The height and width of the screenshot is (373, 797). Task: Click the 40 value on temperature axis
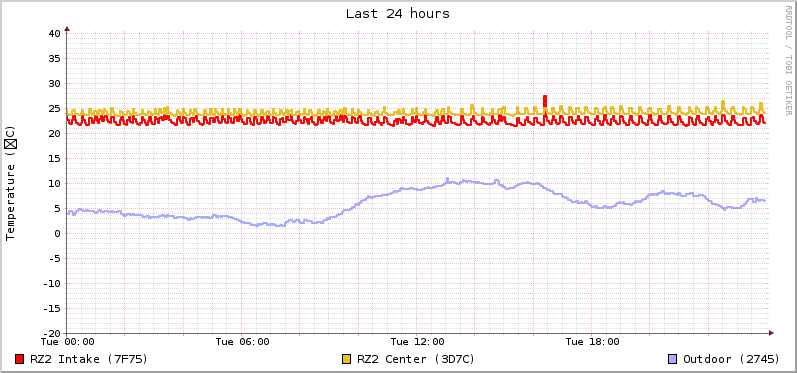[x=54, y=34]
